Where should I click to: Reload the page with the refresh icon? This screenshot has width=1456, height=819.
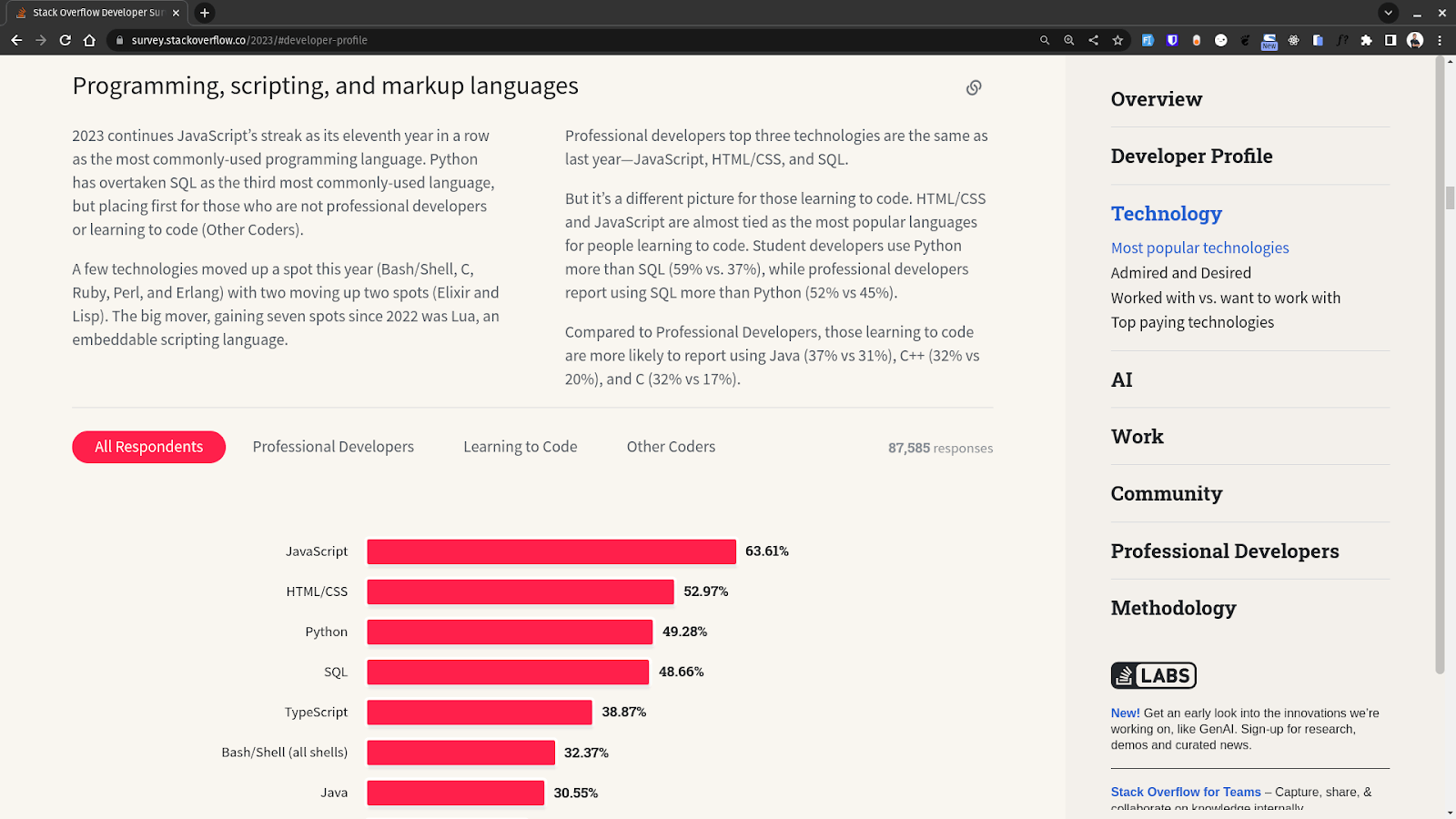(65, 40)
